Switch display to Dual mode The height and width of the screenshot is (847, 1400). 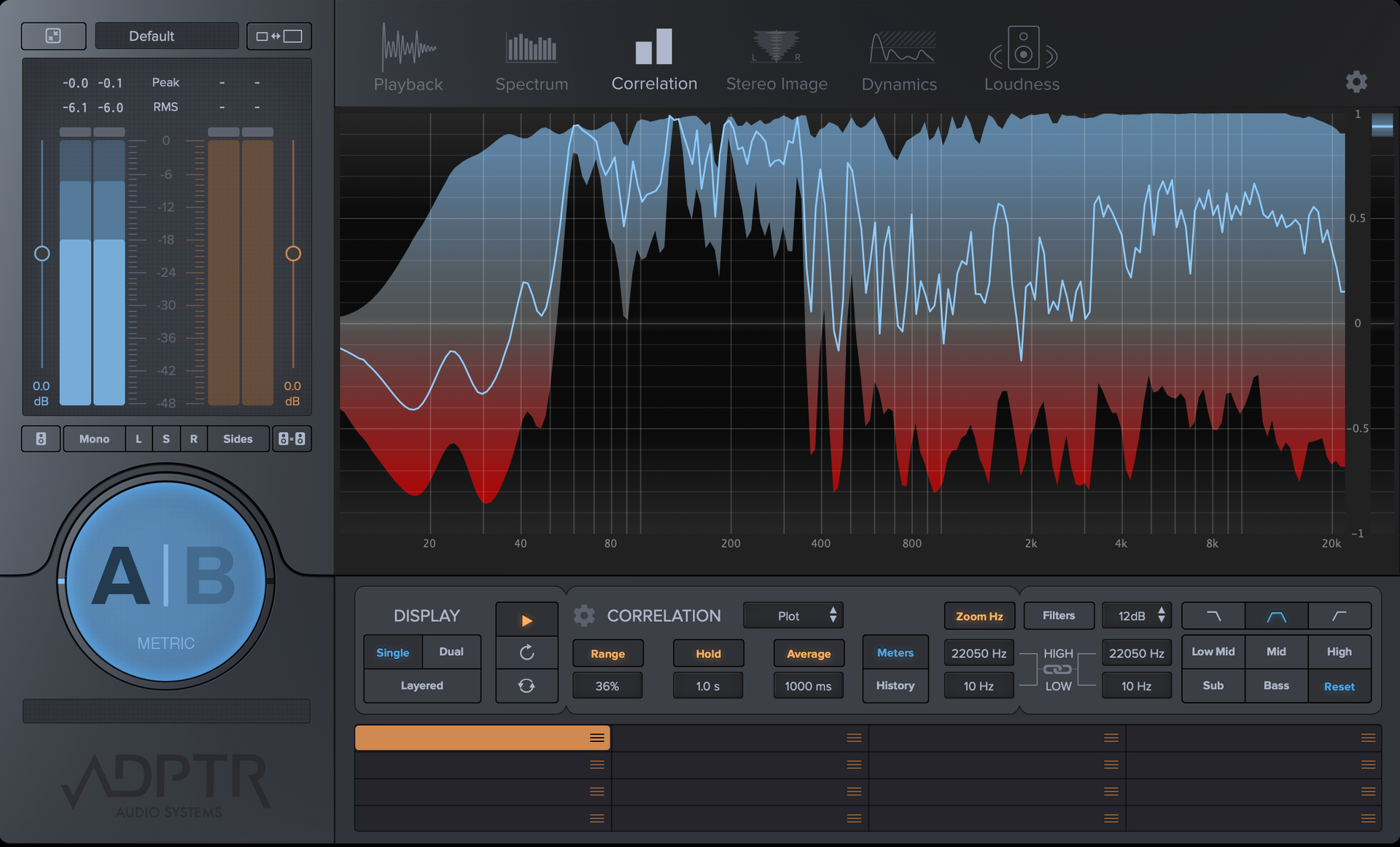451,652
